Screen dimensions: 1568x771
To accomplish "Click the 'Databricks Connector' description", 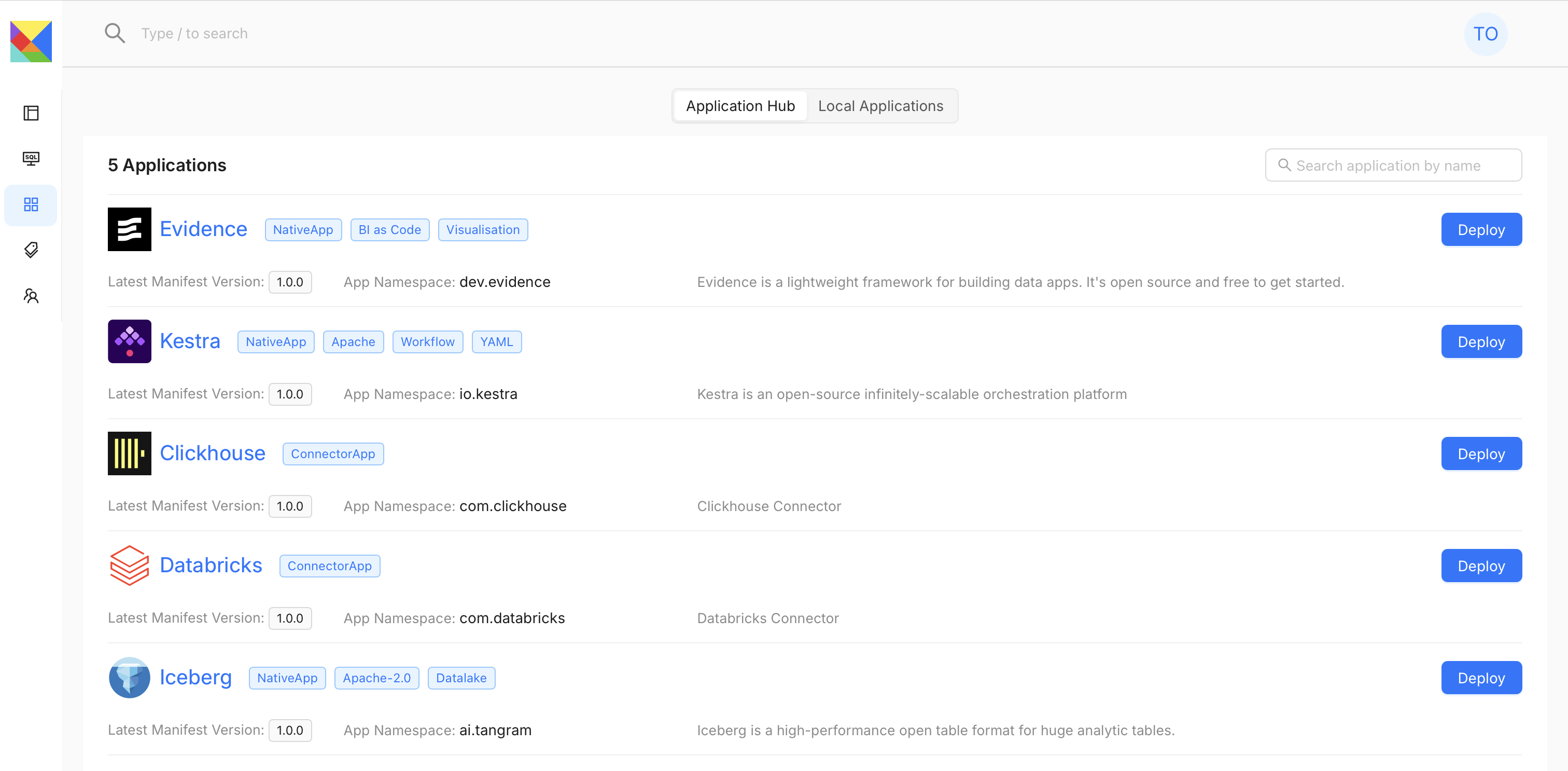I will [x=767, y=618].
